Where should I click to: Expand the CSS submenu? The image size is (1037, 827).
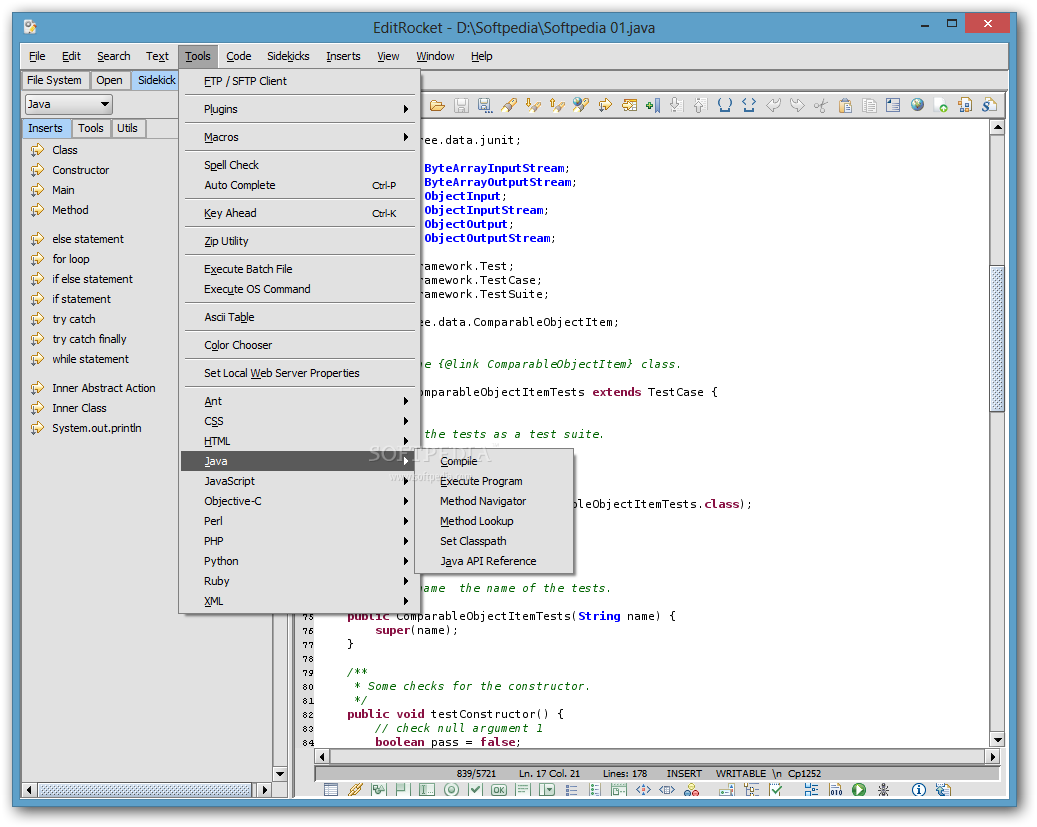coord(300,421)
